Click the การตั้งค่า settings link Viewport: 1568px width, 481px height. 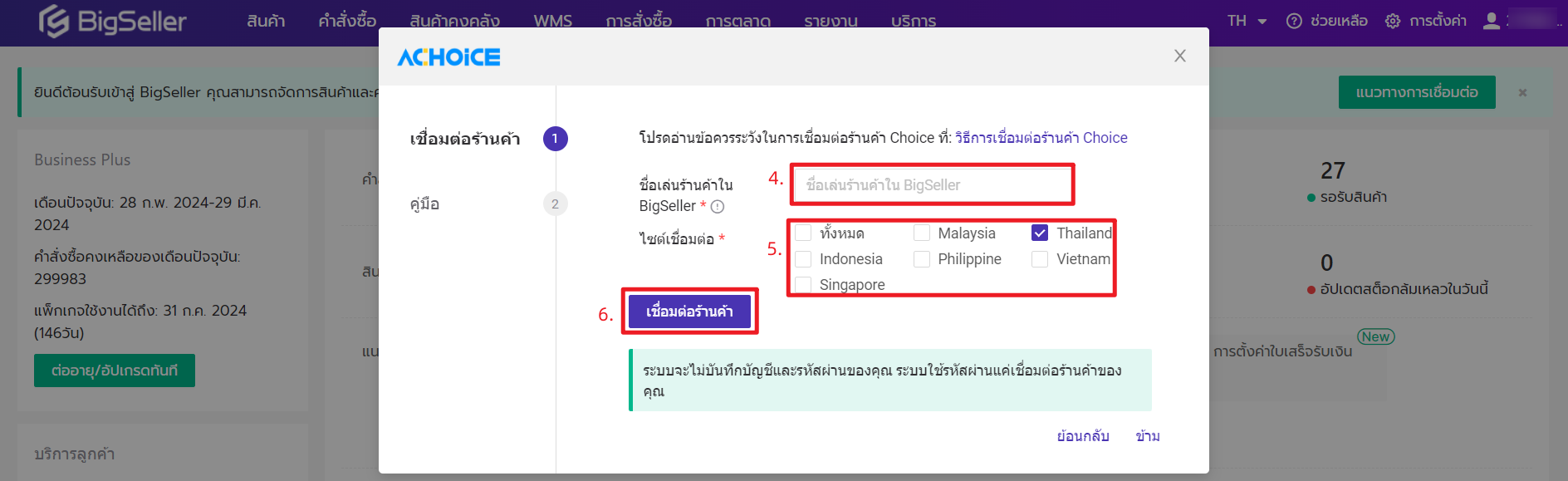pyautogui.click(x=1438, y=21)
